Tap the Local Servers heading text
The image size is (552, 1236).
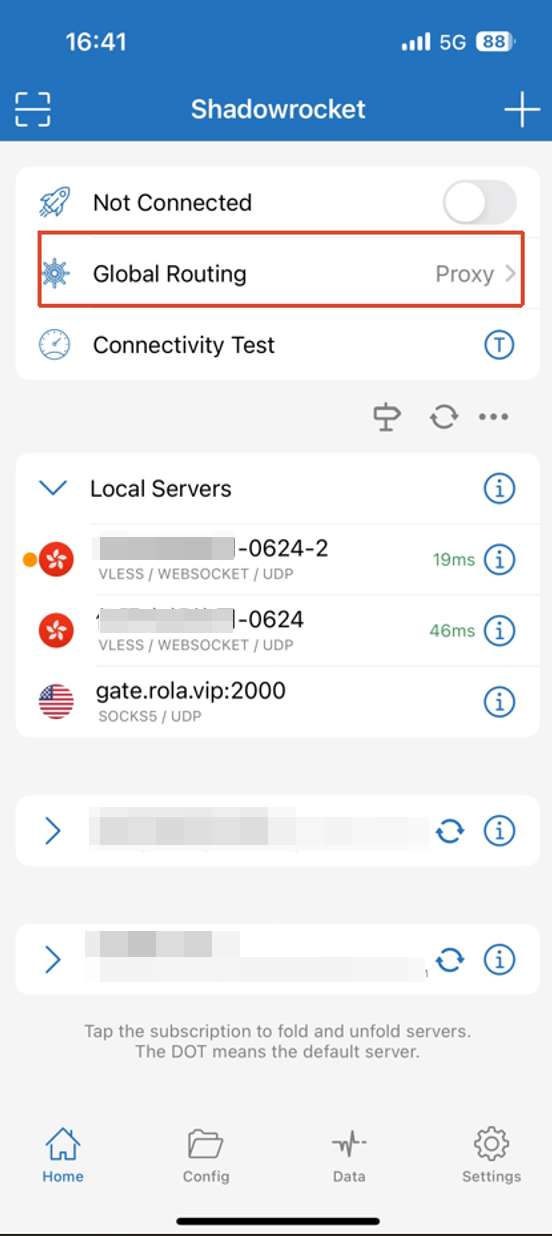pos(161,489)
